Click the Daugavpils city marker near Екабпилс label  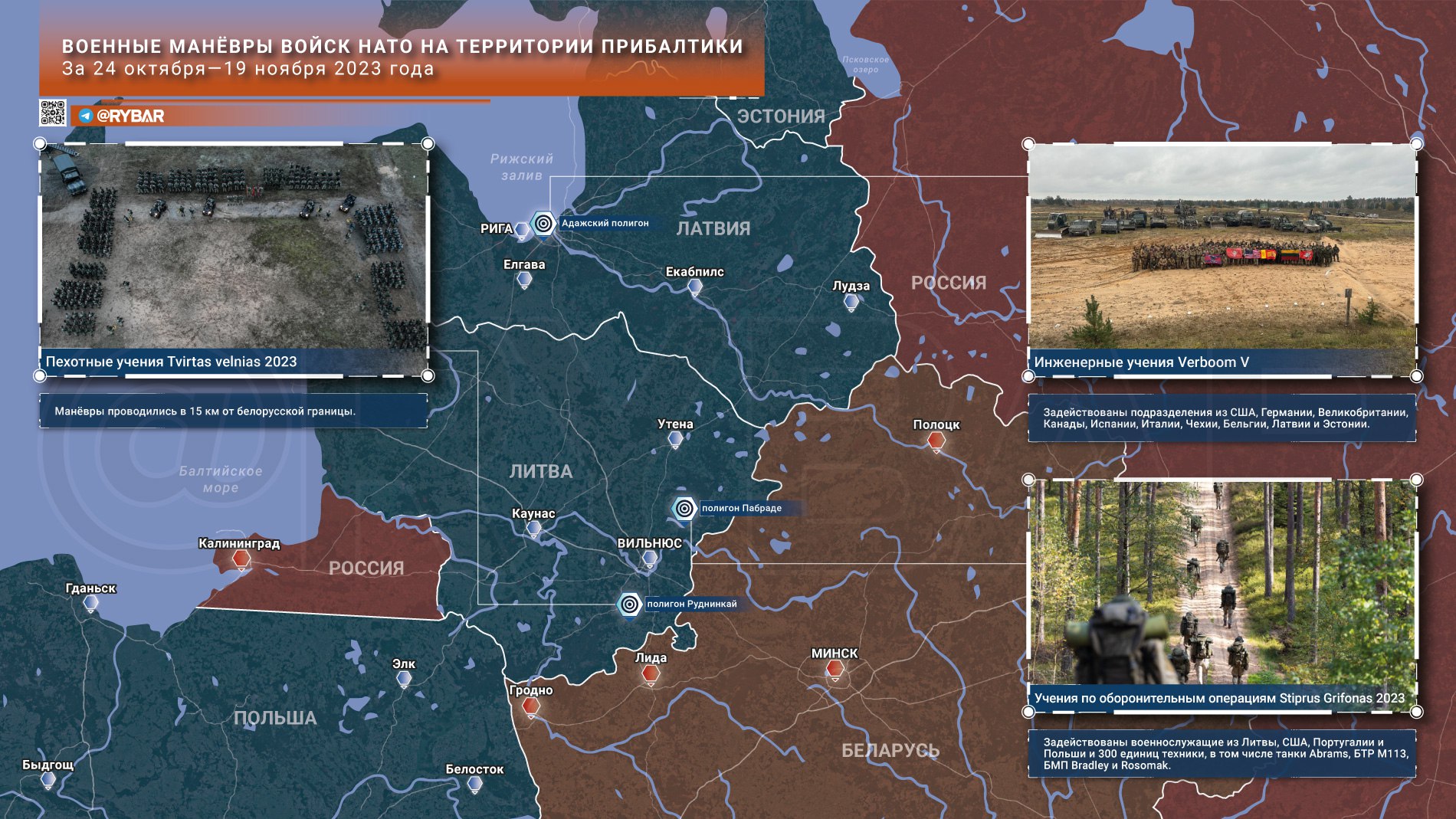pyautogui.click(x=695, y=287)
